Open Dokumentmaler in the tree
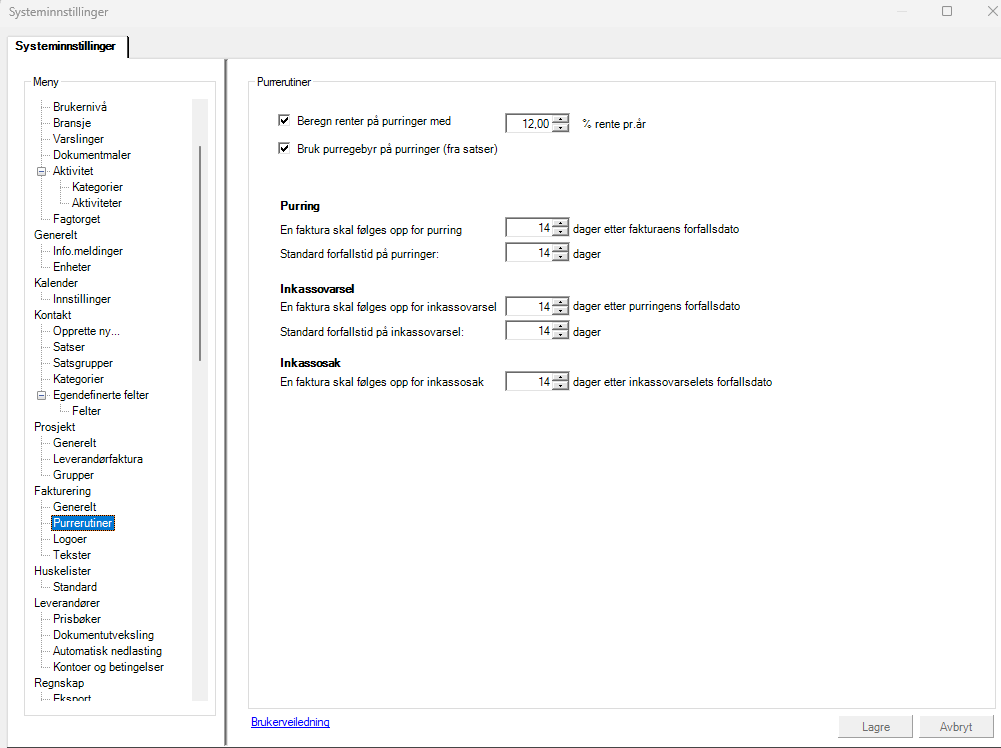The height and width of the screenshot is (748, 1001). (x=92, y=154)
